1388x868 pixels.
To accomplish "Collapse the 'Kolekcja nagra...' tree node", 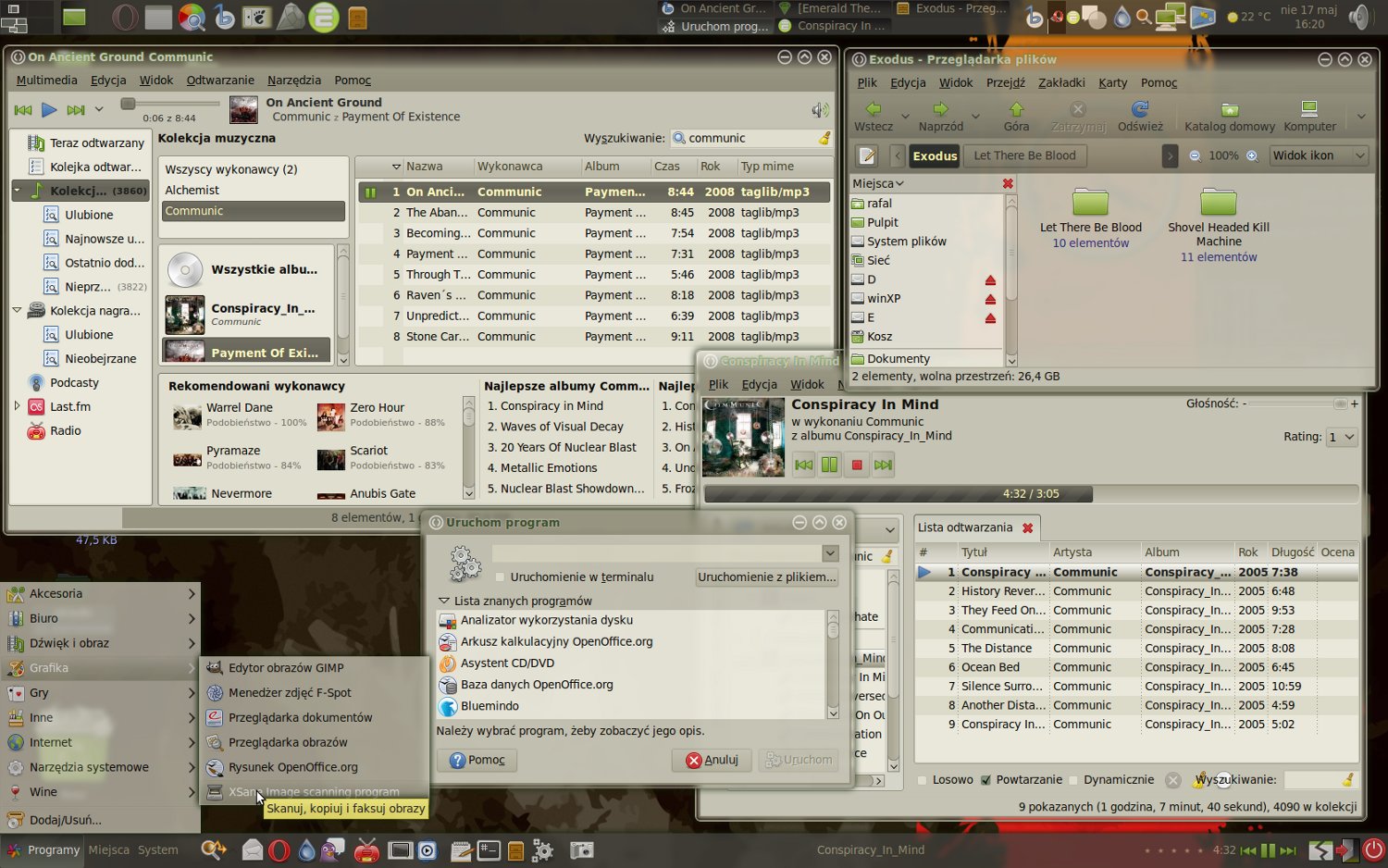I will (17, 310).
